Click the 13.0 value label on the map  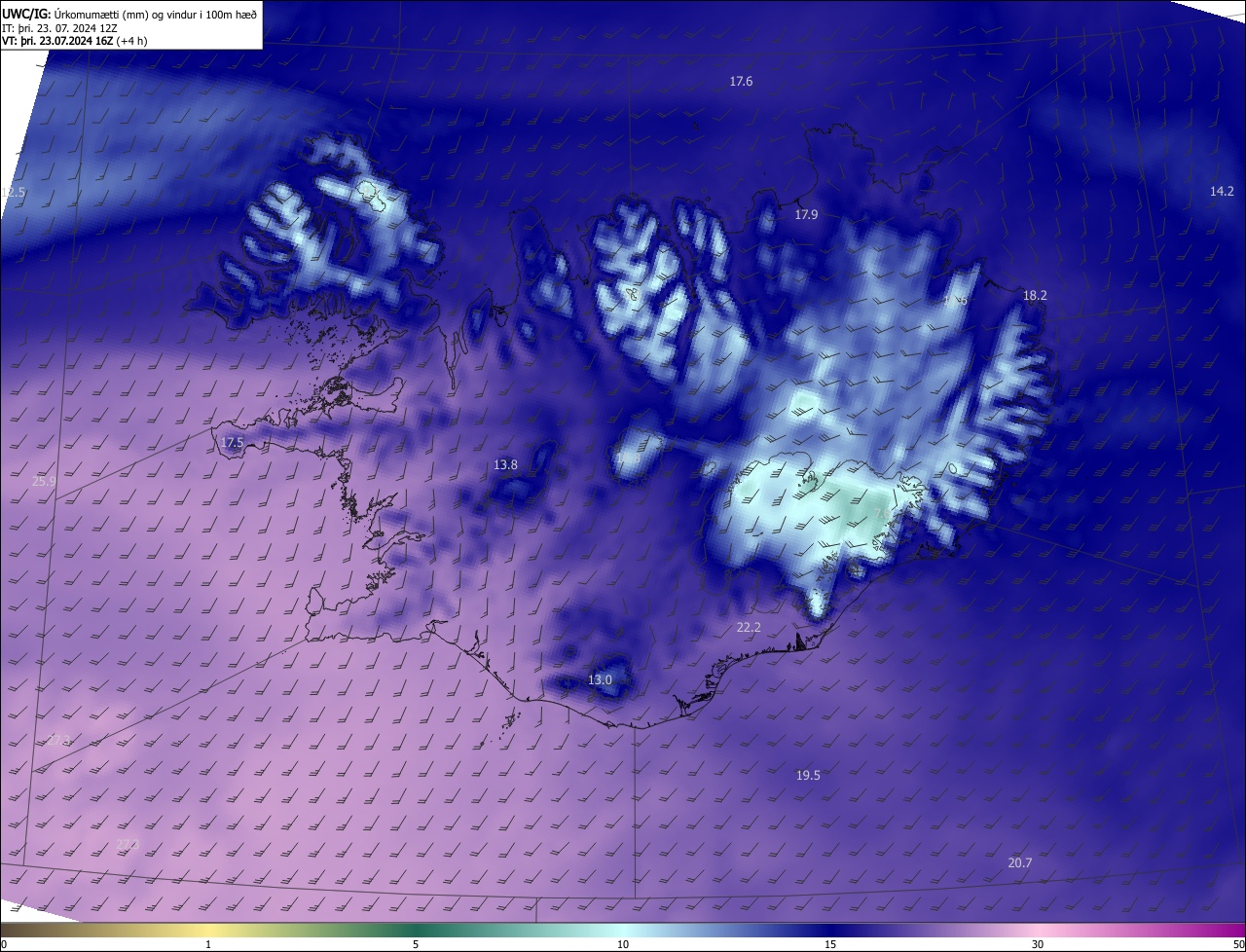pyautogui.click(x=600, y=679)
